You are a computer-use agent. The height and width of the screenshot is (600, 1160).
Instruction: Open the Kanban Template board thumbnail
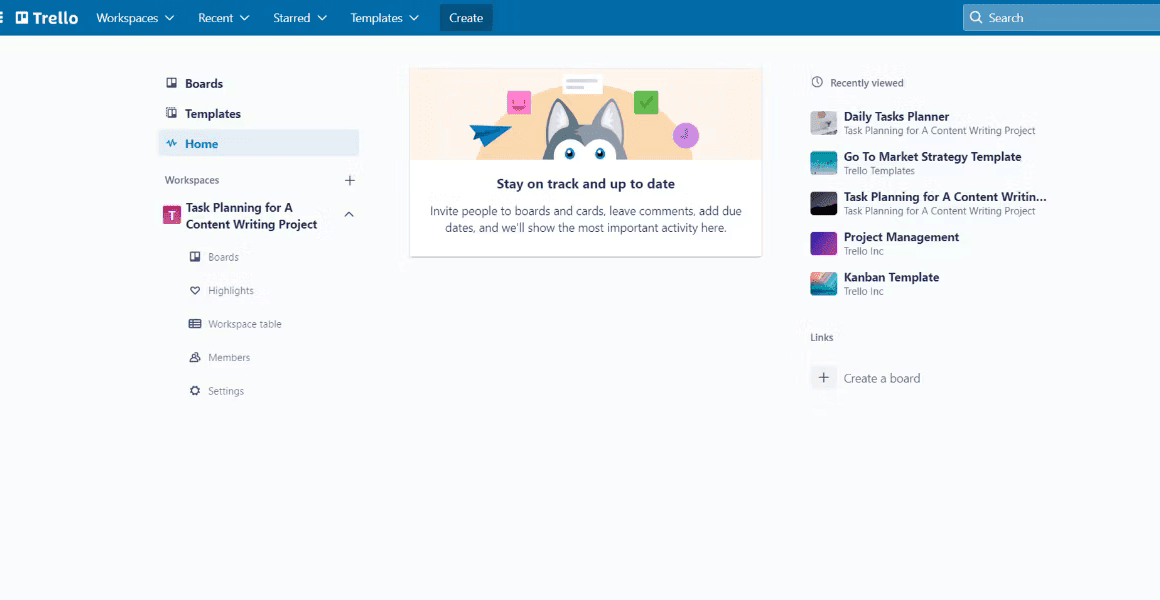(x=823, y=283)
